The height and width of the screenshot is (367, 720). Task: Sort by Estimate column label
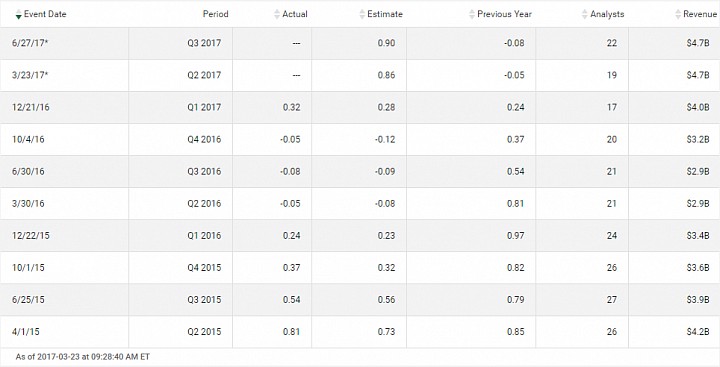click(x=385, y=14)
